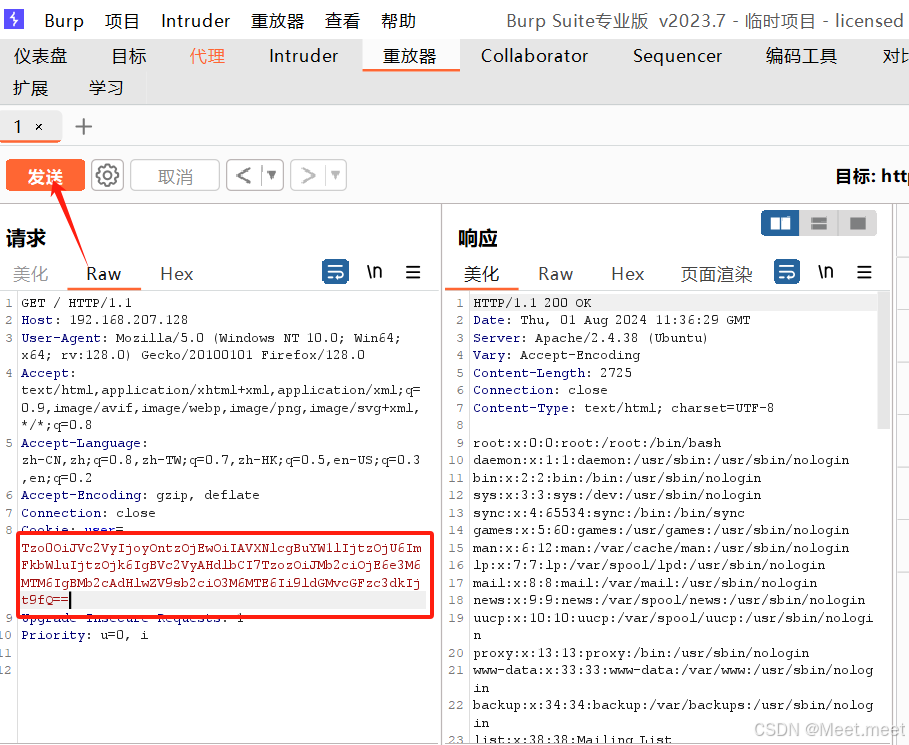The image size is (909, 745).
Task: Click the 发送 send button
Action: point(45,175)
